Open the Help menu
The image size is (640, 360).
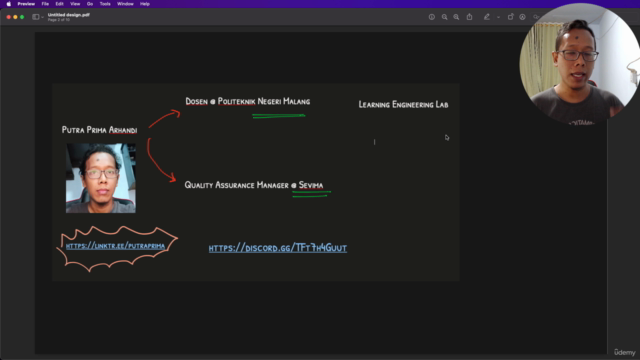[145, 4]
